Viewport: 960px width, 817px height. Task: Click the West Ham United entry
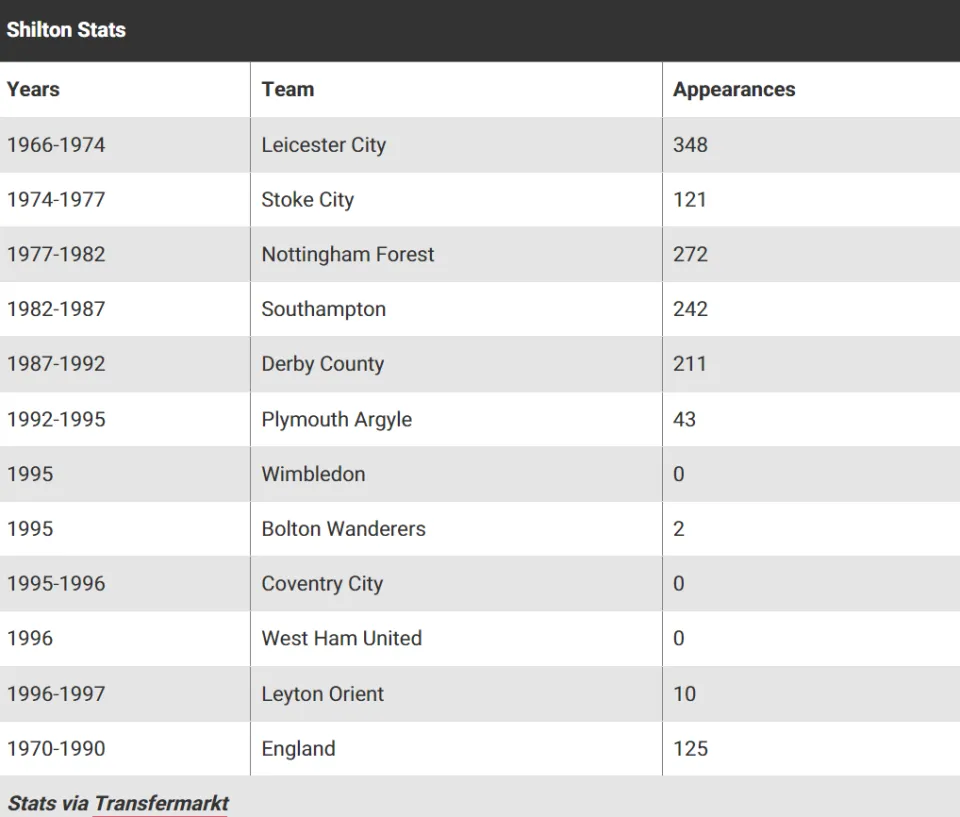pos(342,638)
